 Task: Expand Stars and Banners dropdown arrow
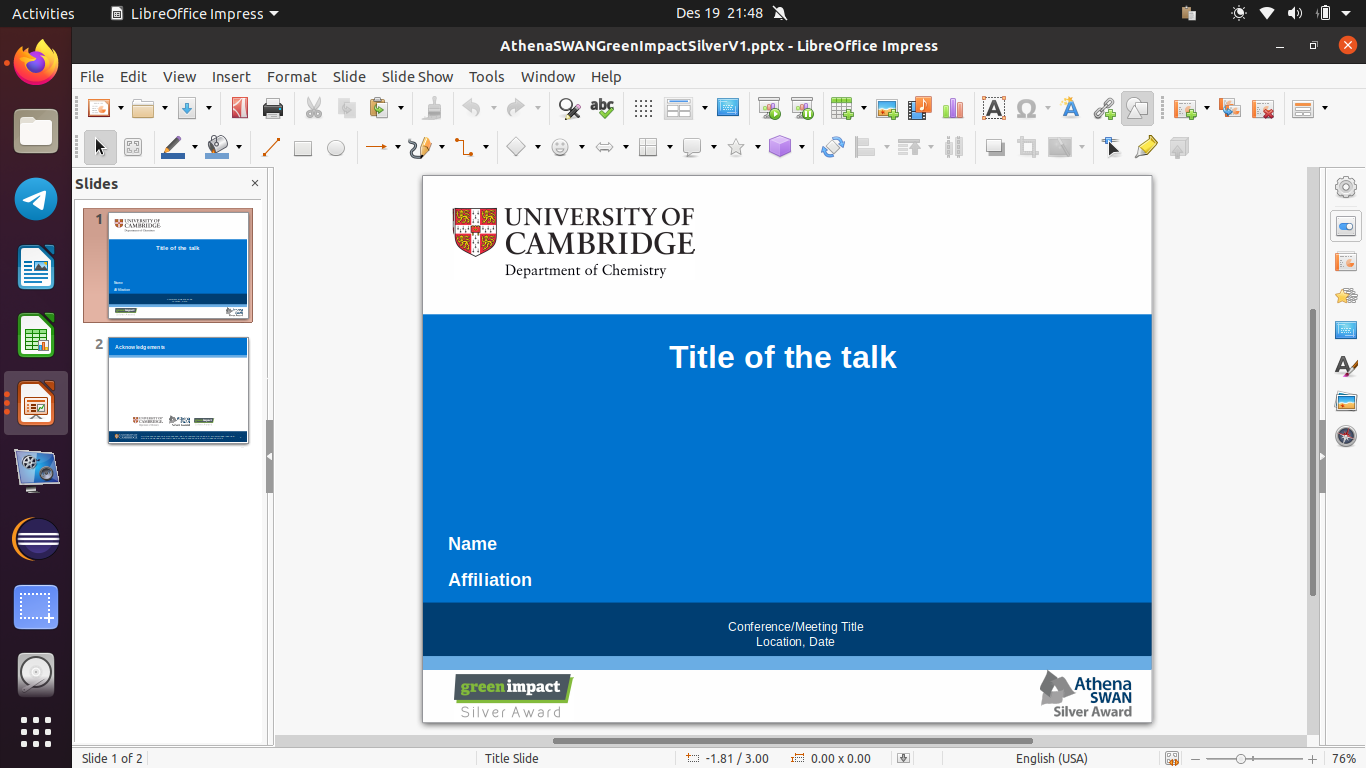[757, 148]
